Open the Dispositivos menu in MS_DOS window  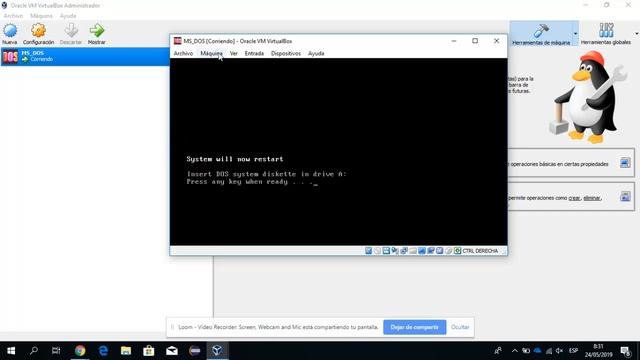[286, 53]
